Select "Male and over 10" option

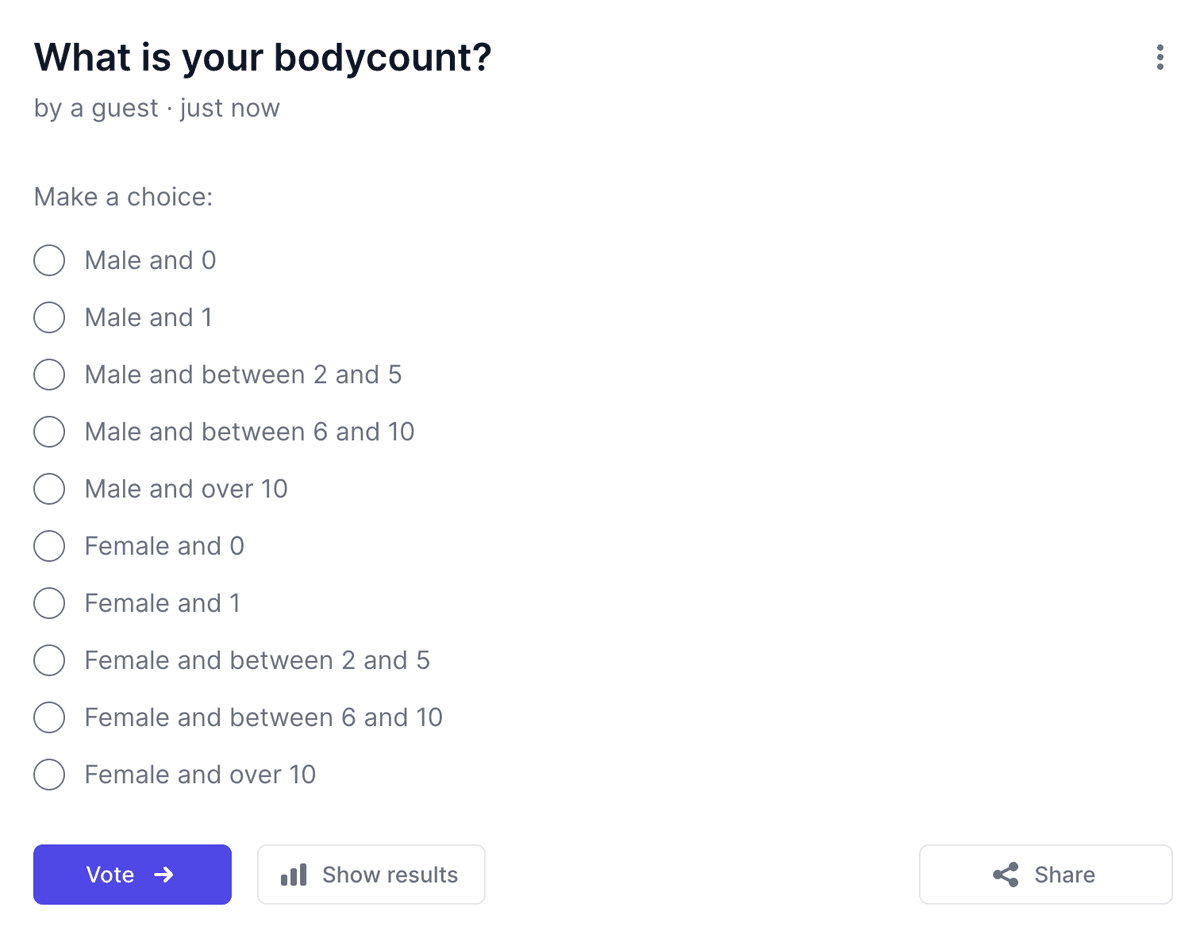[x=49, y=489]
